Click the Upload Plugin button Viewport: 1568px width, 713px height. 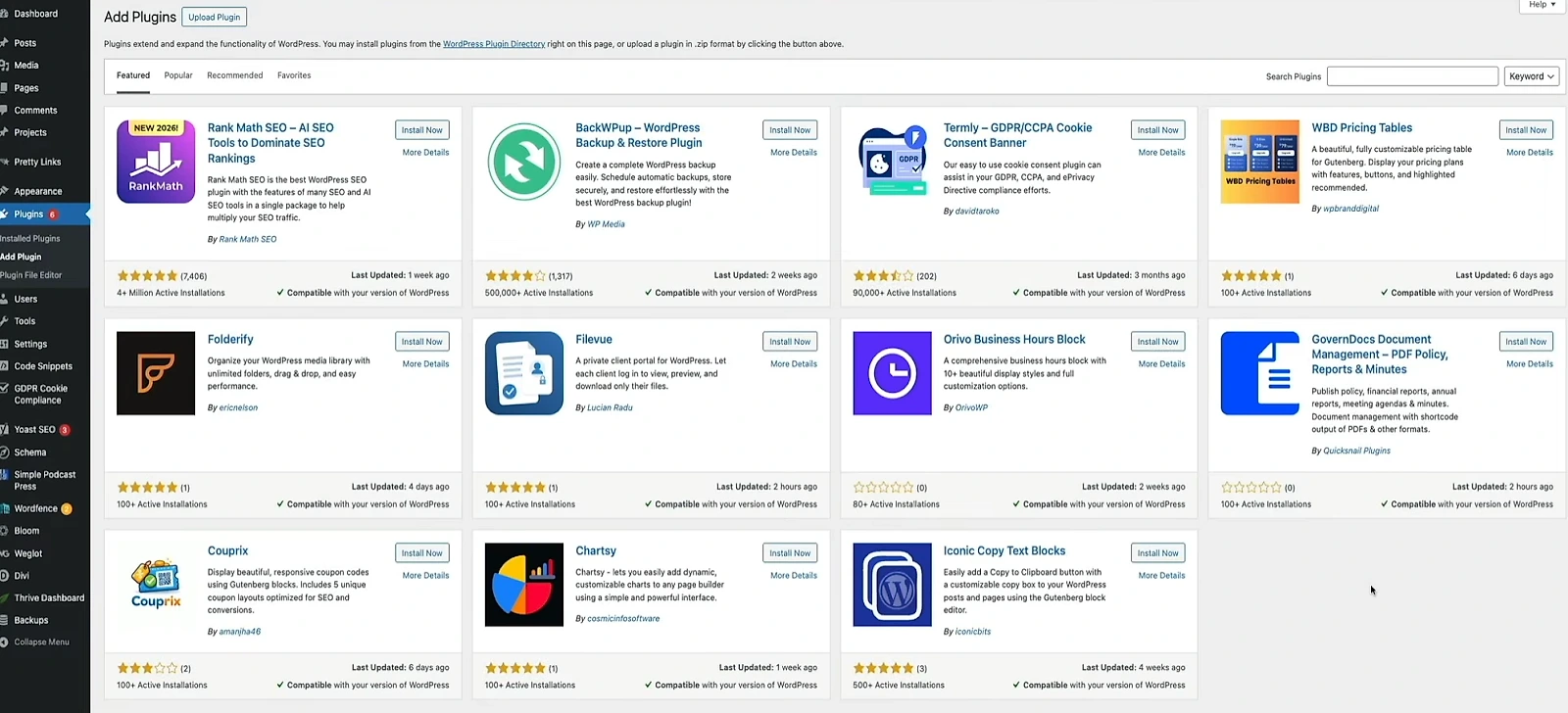pos(215,18)
